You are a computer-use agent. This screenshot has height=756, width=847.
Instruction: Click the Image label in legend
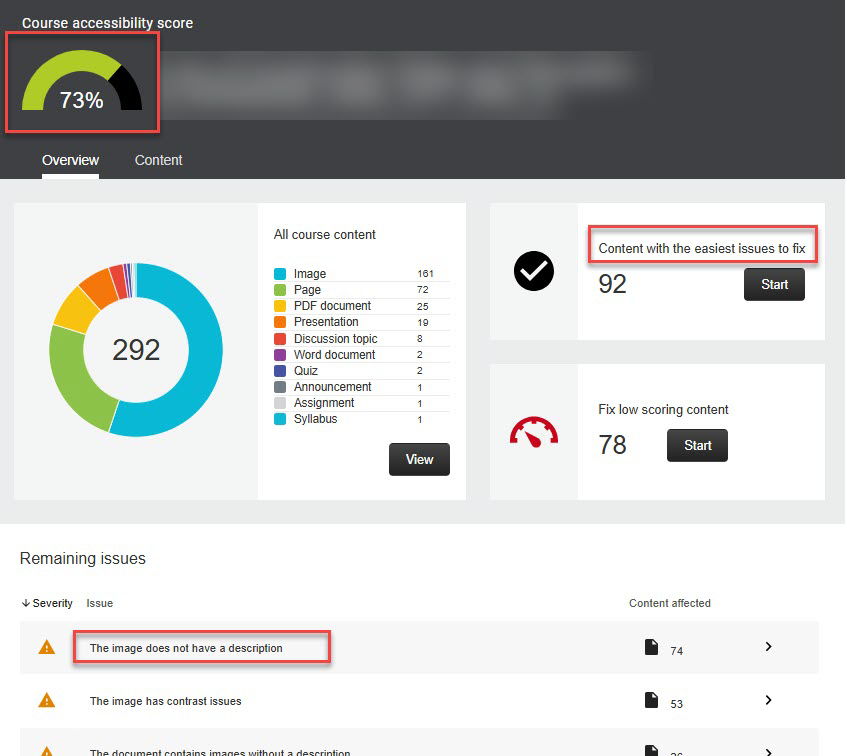(310, 274)
